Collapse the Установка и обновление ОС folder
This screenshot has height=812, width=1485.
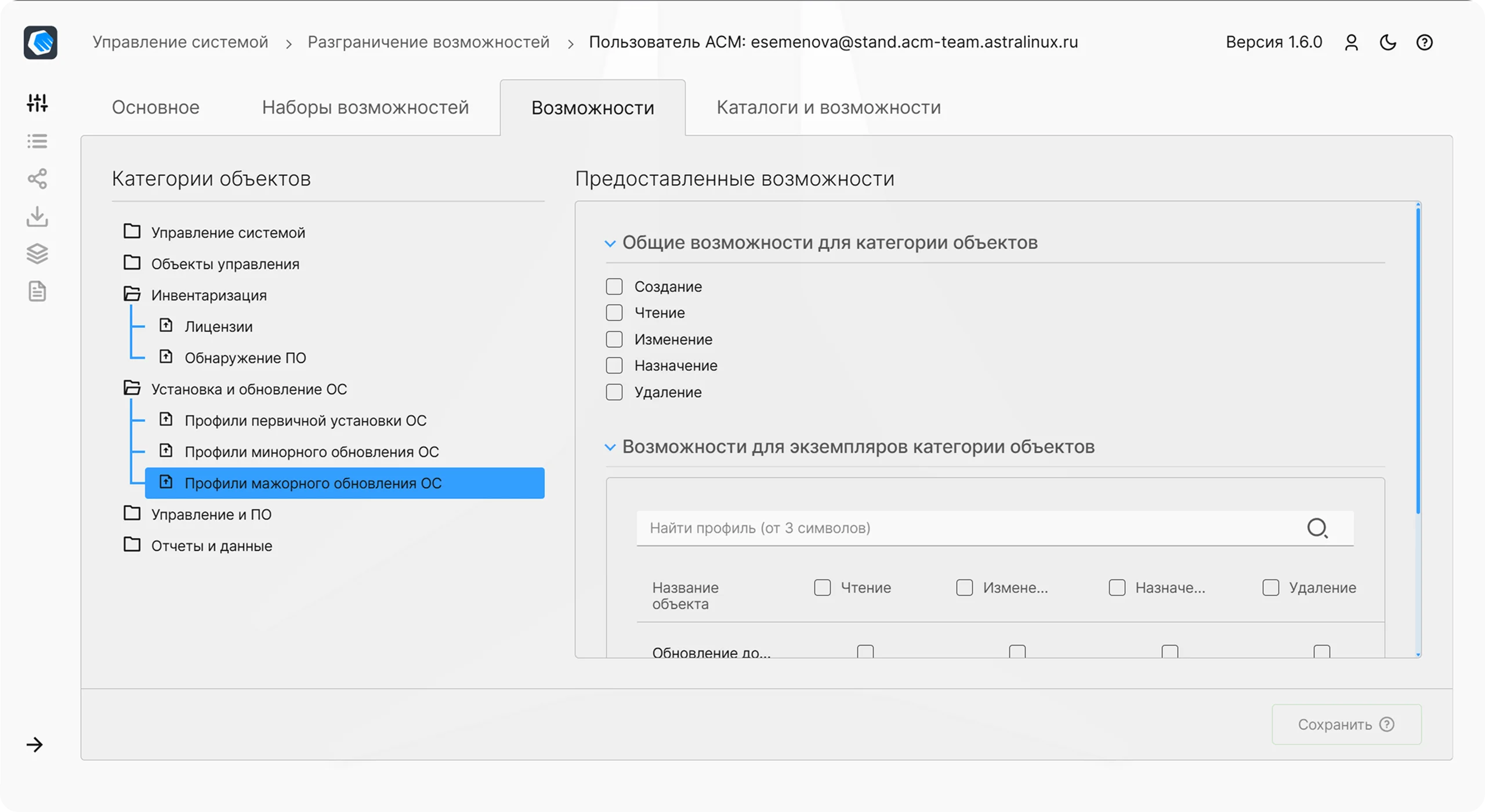click(x=132, y=388)
